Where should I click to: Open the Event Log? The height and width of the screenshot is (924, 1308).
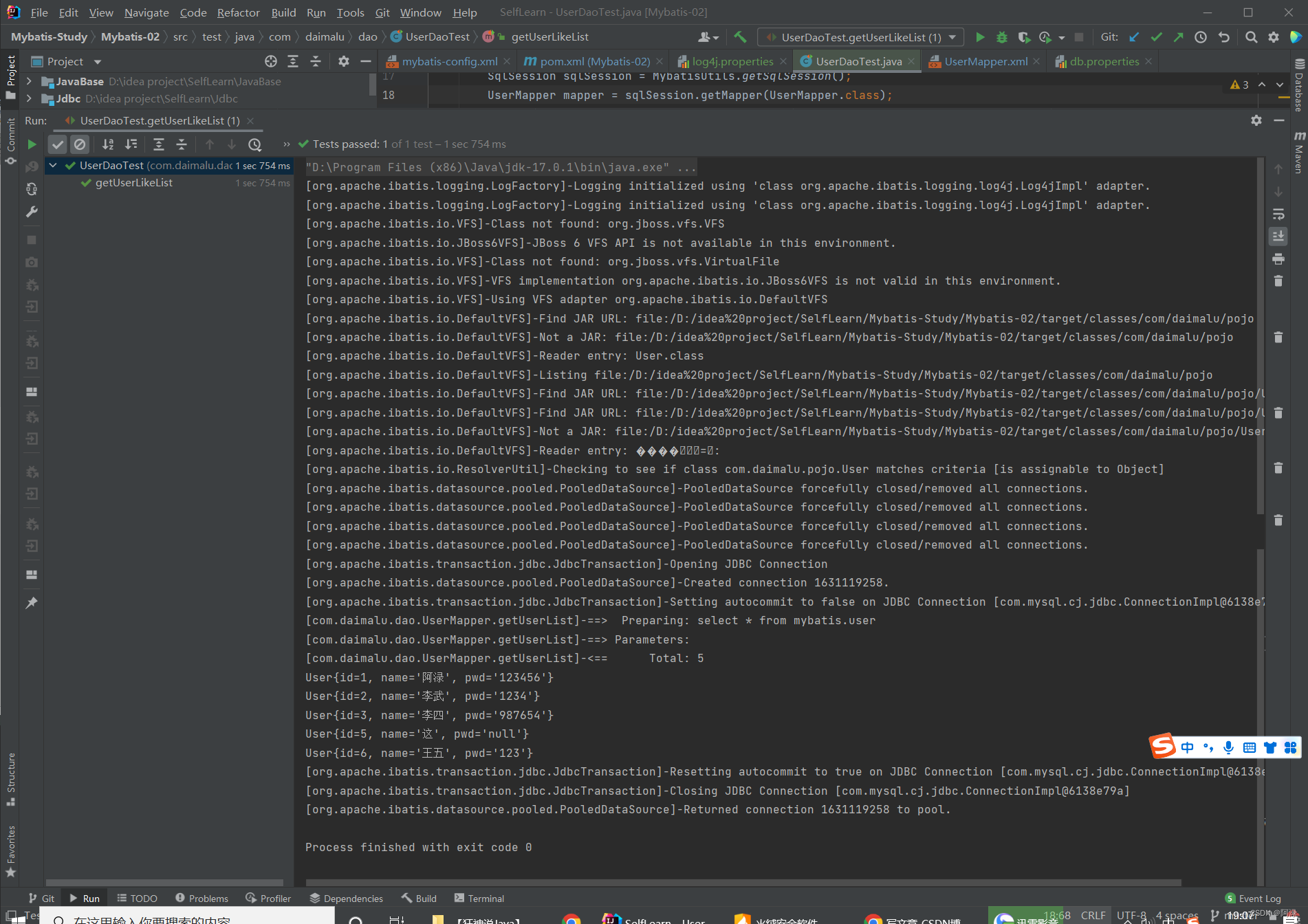1253,899
